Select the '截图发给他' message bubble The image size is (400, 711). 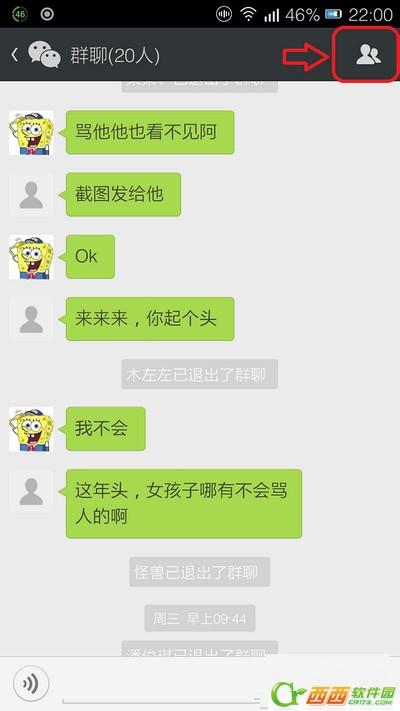(x=123, y=194)
